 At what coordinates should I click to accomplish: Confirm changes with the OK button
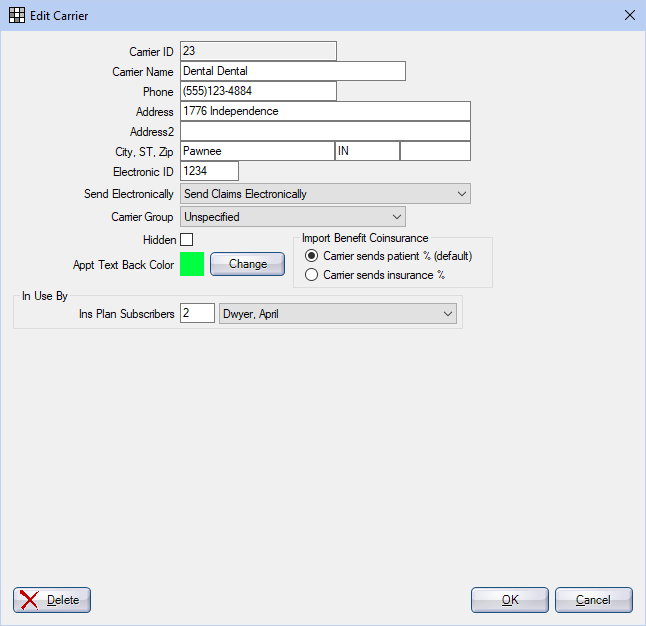click(x=510, y=600)
